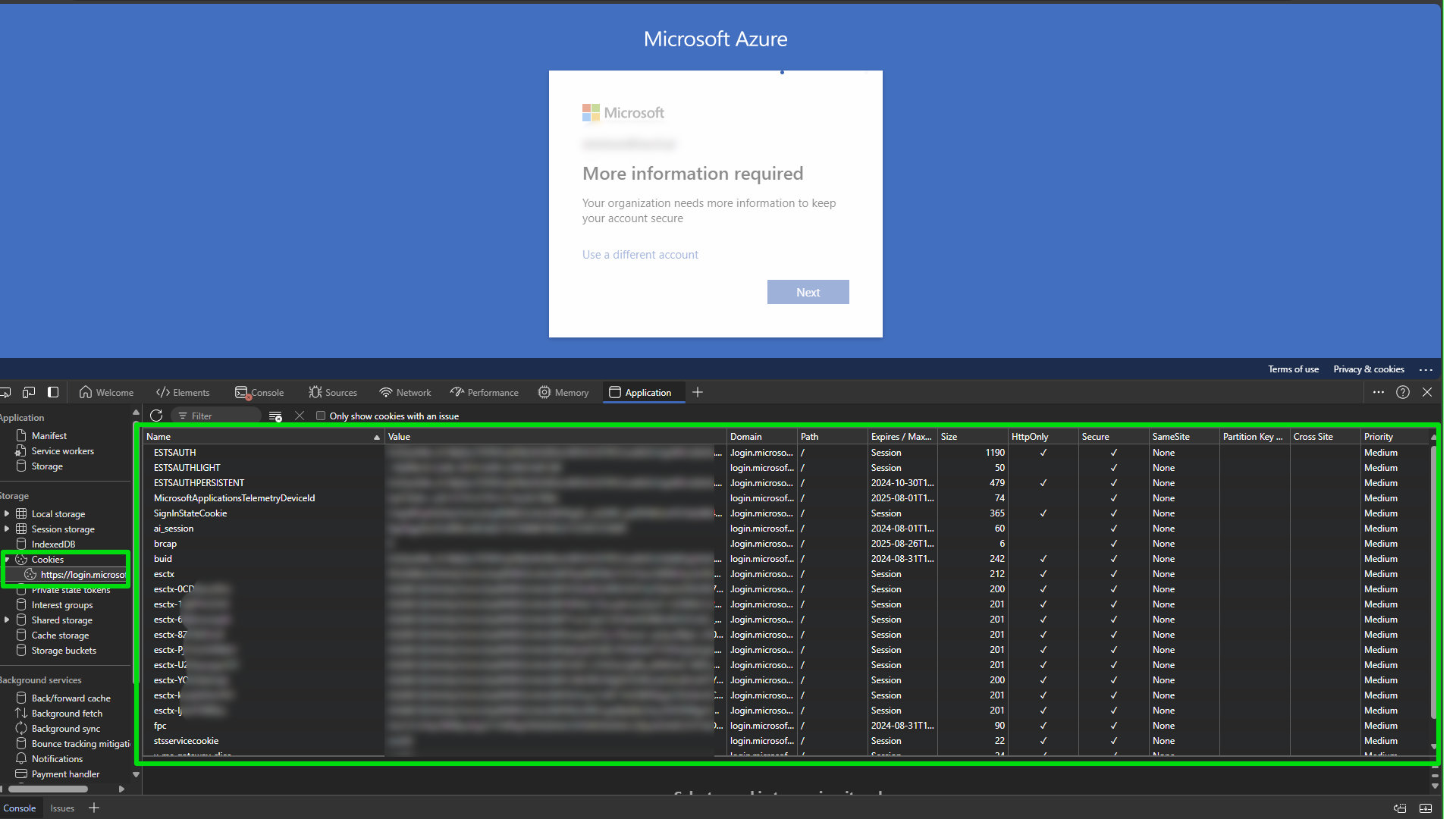
Task: Open the Memory tab
Action: pyautogui.click(x=563, y=392)
